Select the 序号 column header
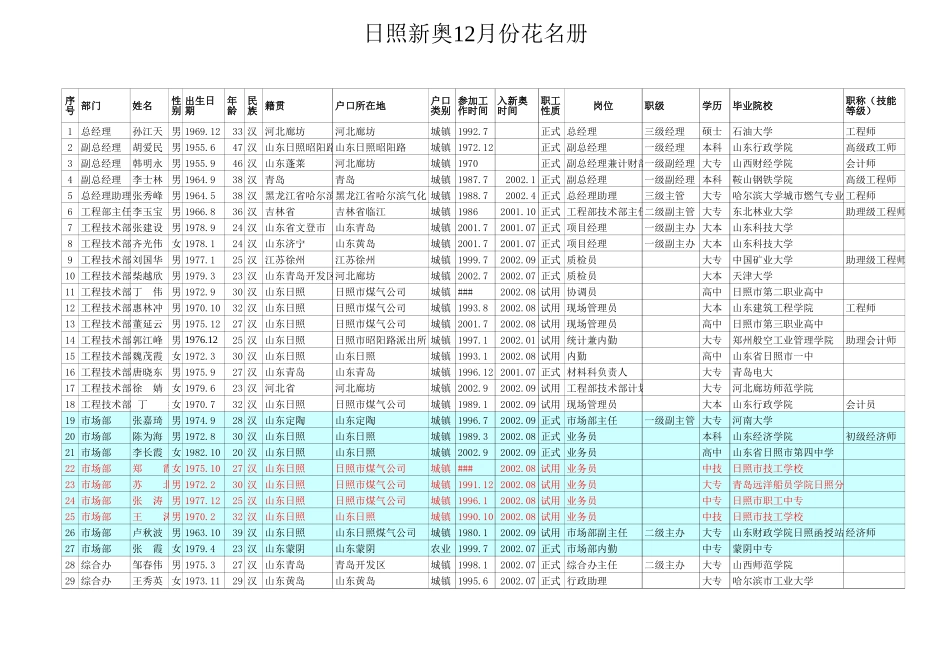Screen dimensions: 950x672 [x=70, y=105]
